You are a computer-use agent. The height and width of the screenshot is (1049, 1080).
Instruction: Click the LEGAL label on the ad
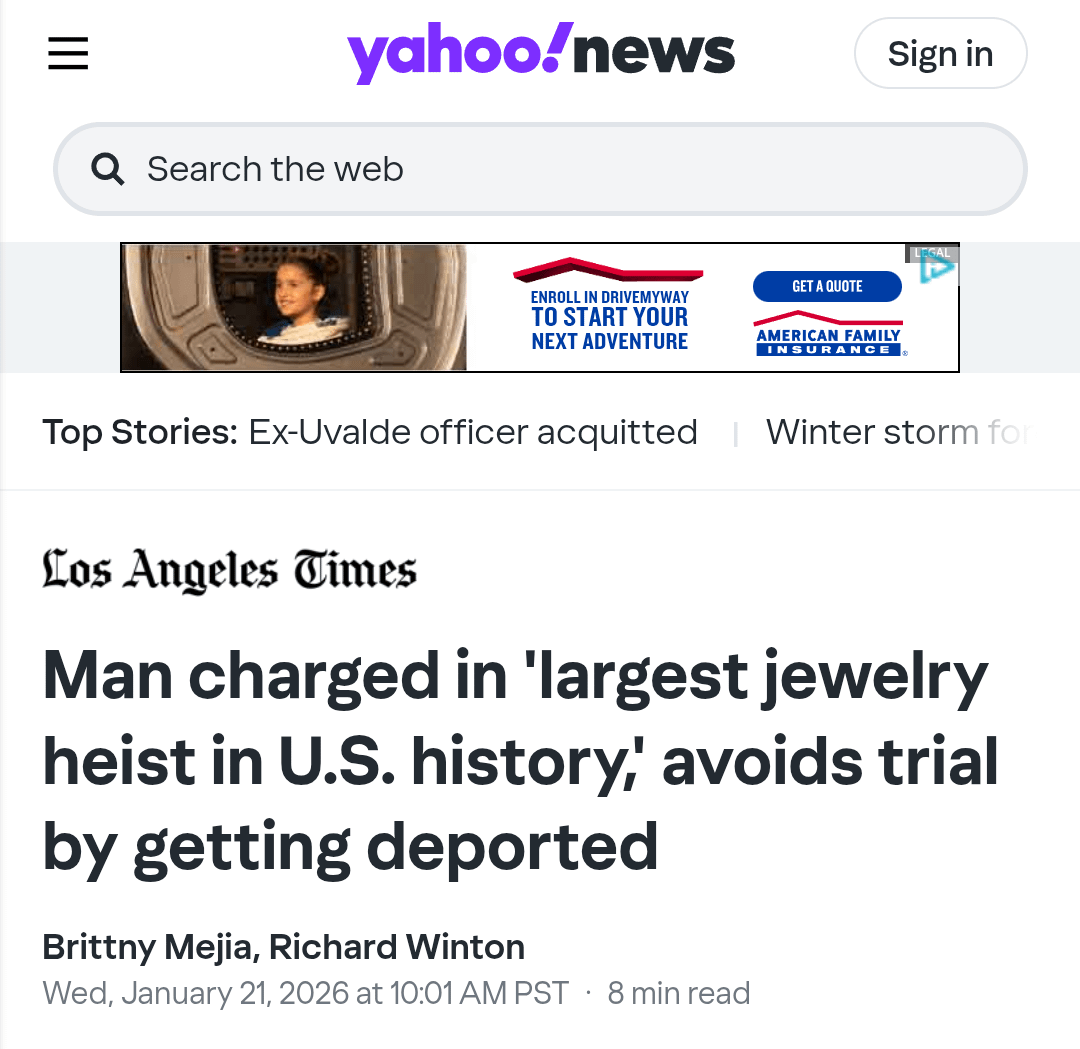point(931,253)
